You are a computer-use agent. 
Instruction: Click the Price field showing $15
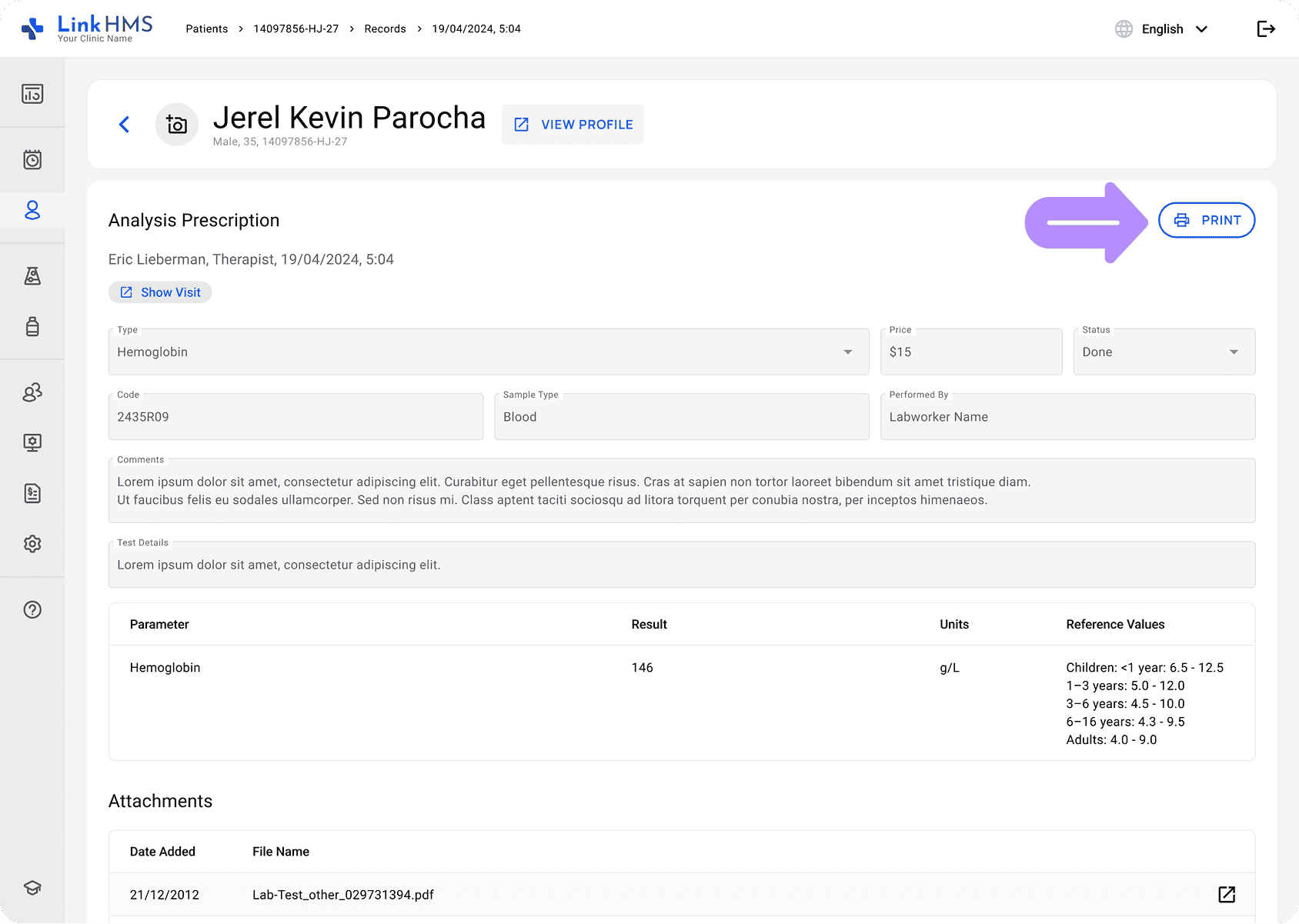click(970, 352)
